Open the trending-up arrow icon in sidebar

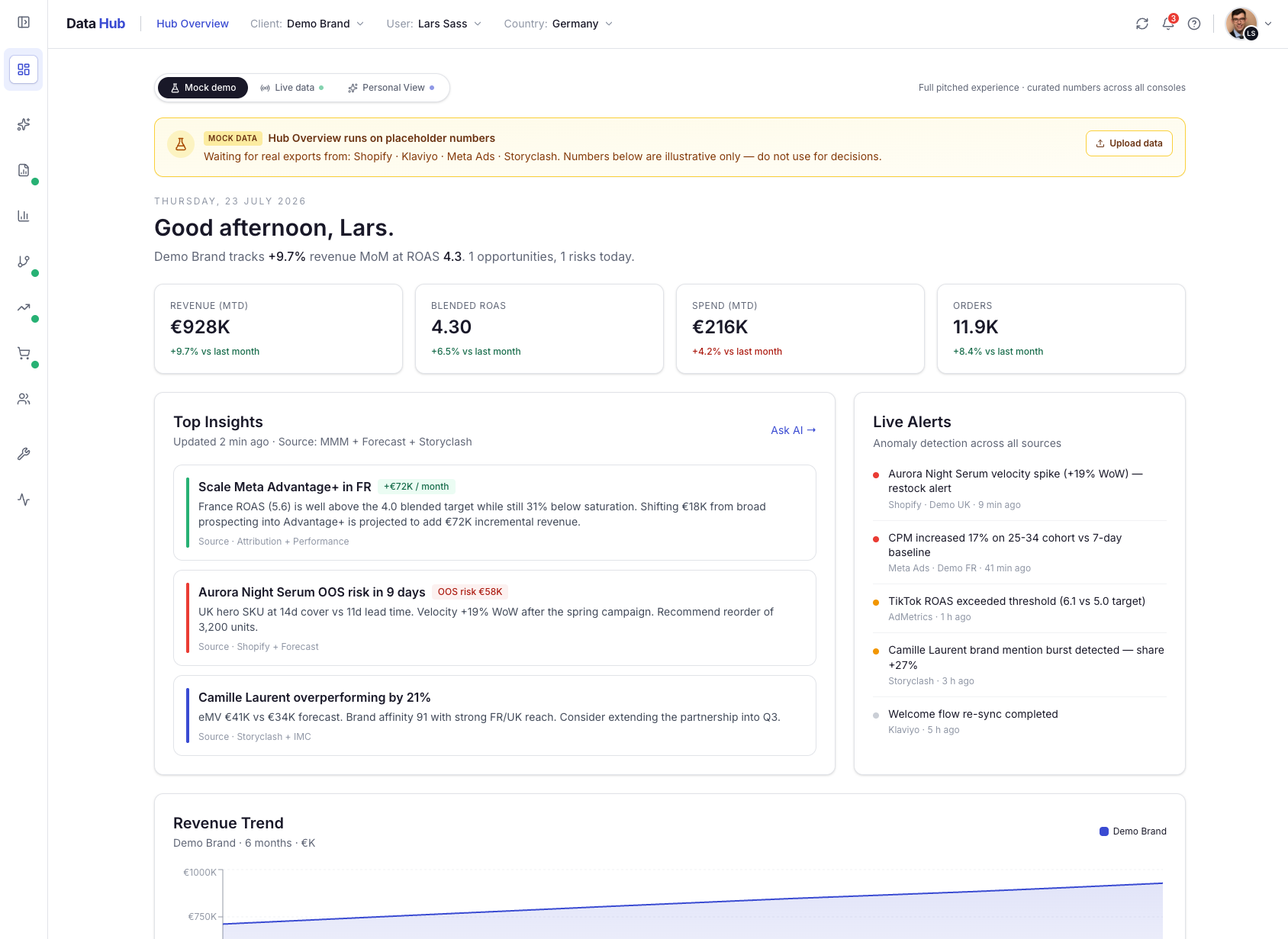click(x=24, y=307)
